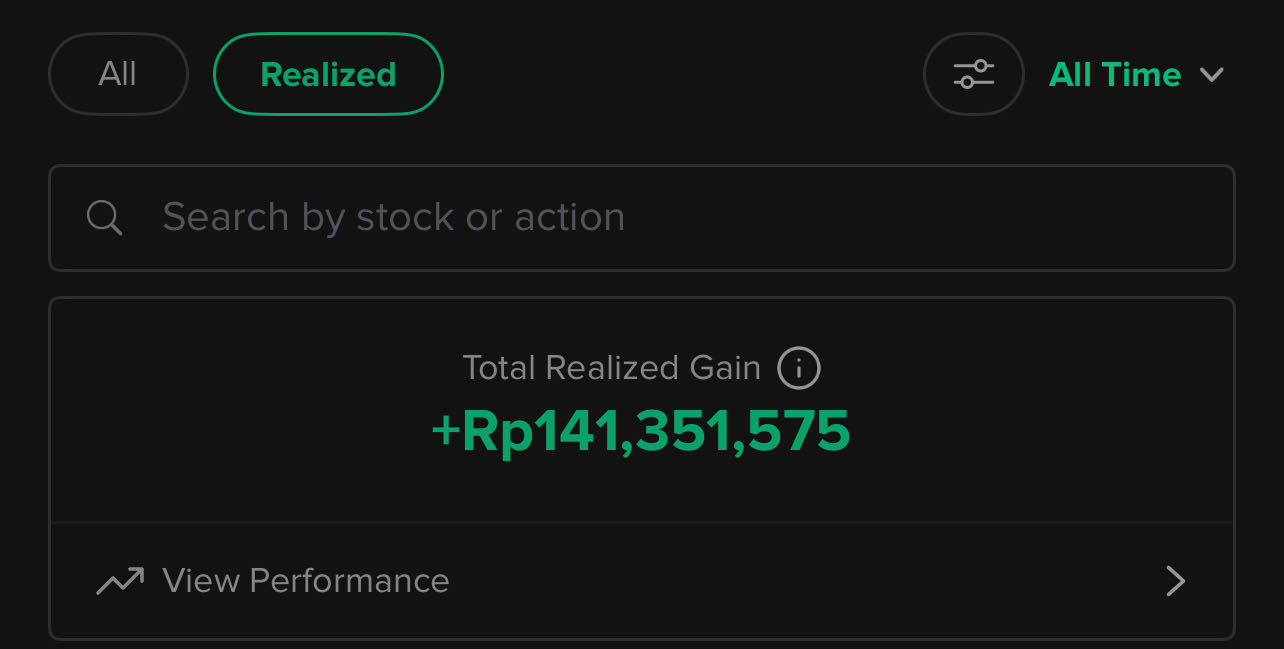The width and height of the screenshot is (1284, 649).
Task: Click the magnifying glass search icon
Action: click(104, 217)
